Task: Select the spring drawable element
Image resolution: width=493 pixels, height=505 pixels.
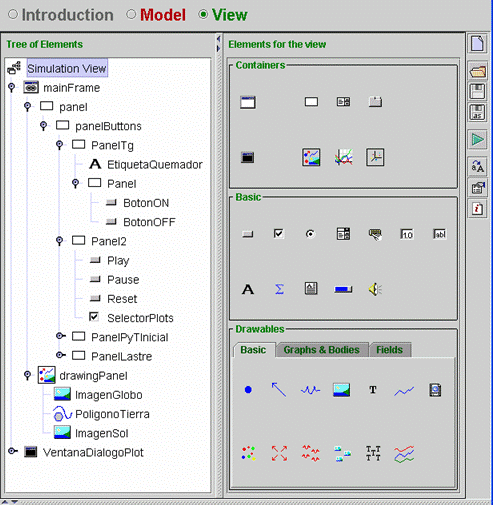Action: tap(310, 390)
